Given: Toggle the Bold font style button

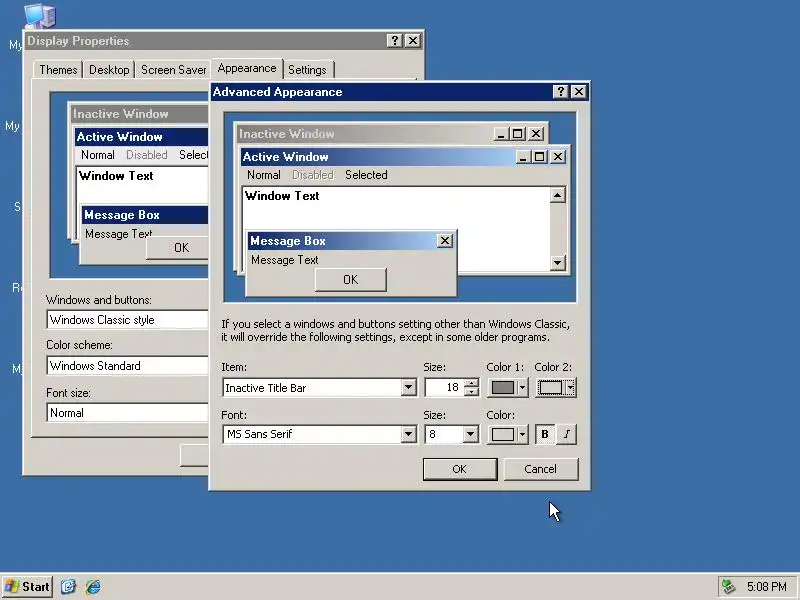Looking at the screenshot, I should (545, 434).
